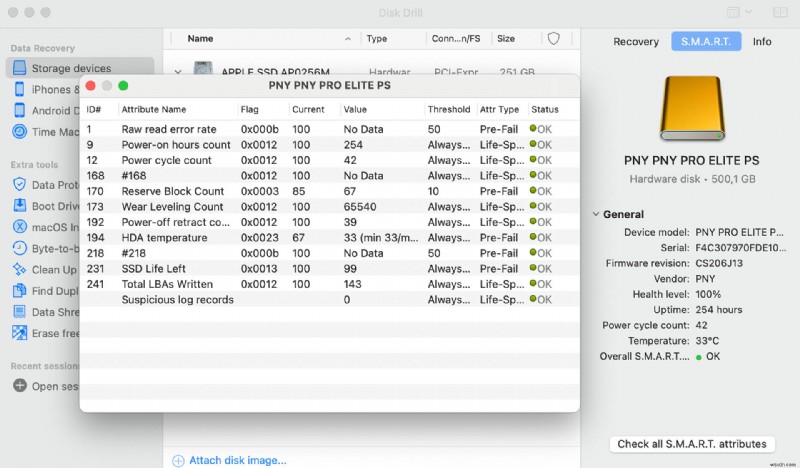Click the shield column header icon
This screenshot has width=800, height=468.
coord(554,38)
